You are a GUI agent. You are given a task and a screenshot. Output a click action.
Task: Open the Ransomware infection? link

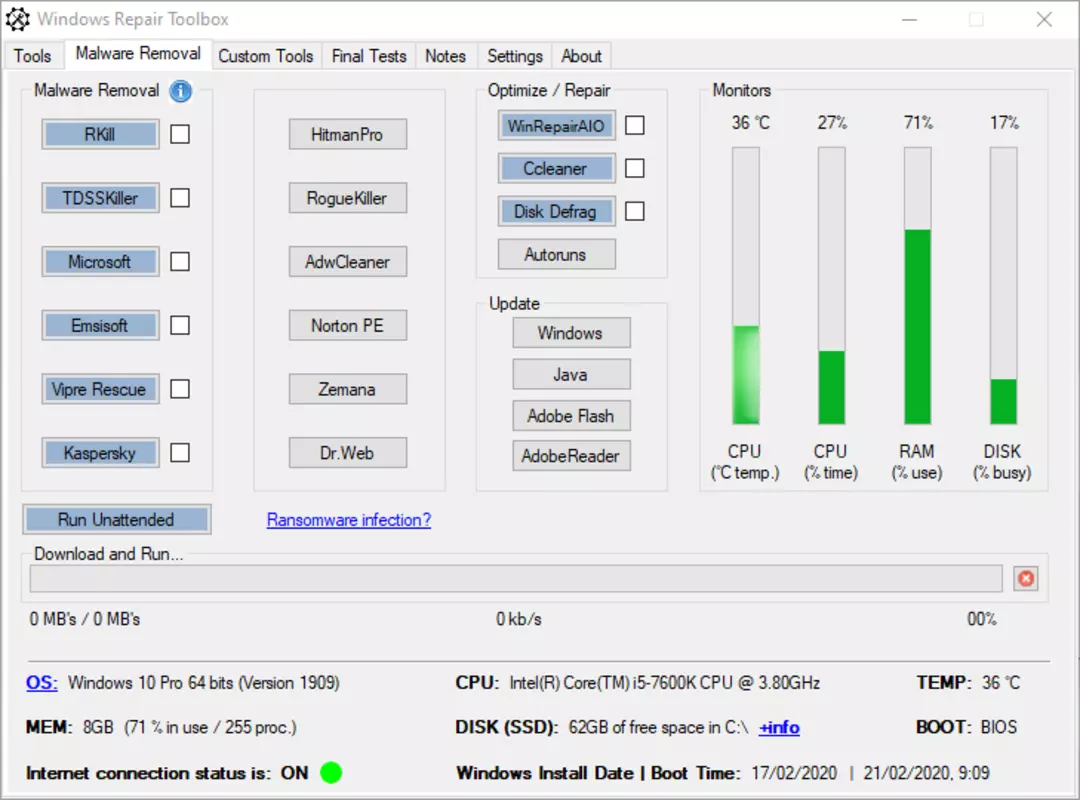pyautogui.click(x=349, y=520)
